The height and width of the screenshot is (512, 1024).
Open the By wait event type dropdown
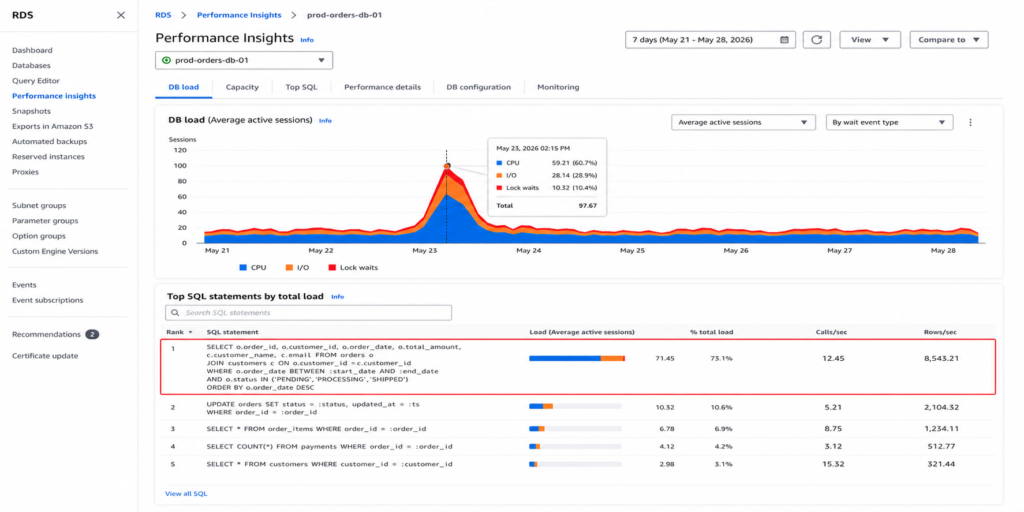889,122
